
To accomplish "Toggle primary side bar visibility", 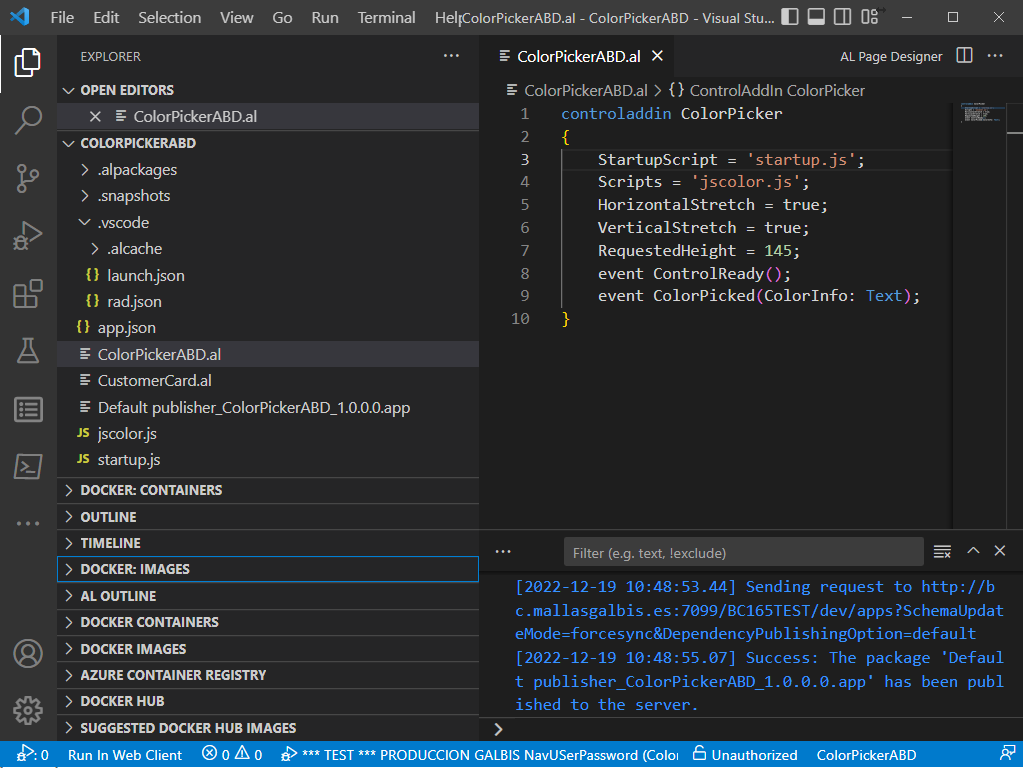I will coord(790,17).
